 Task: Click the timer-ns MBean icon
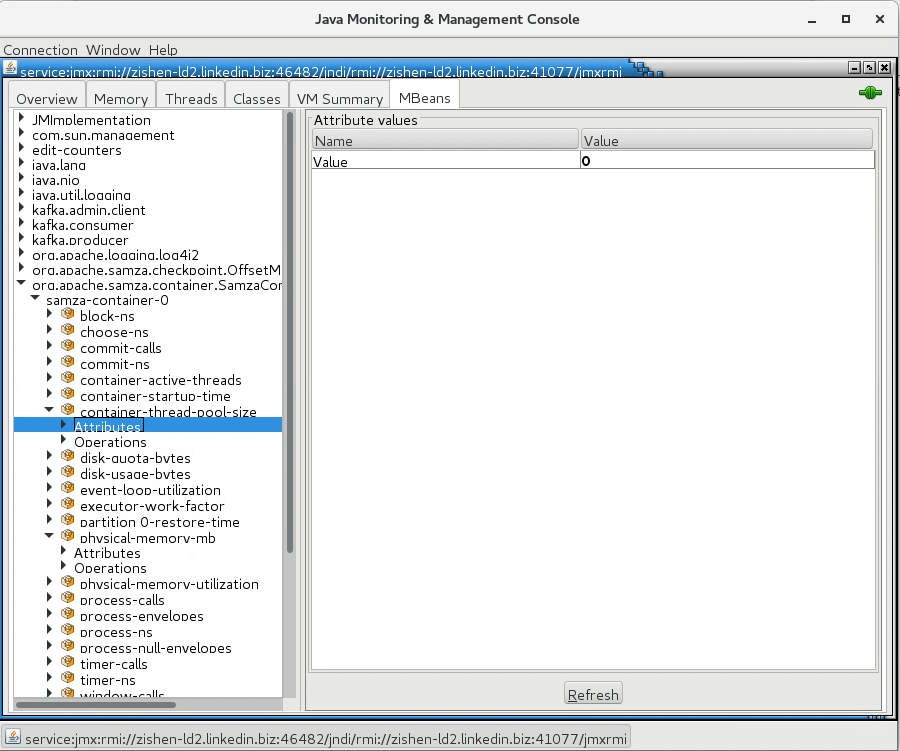(x=68, y=678)
